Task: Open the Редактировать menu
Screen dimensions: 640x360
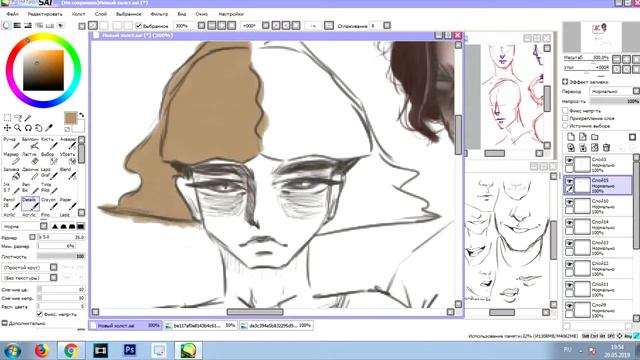Action: point(45,14)
